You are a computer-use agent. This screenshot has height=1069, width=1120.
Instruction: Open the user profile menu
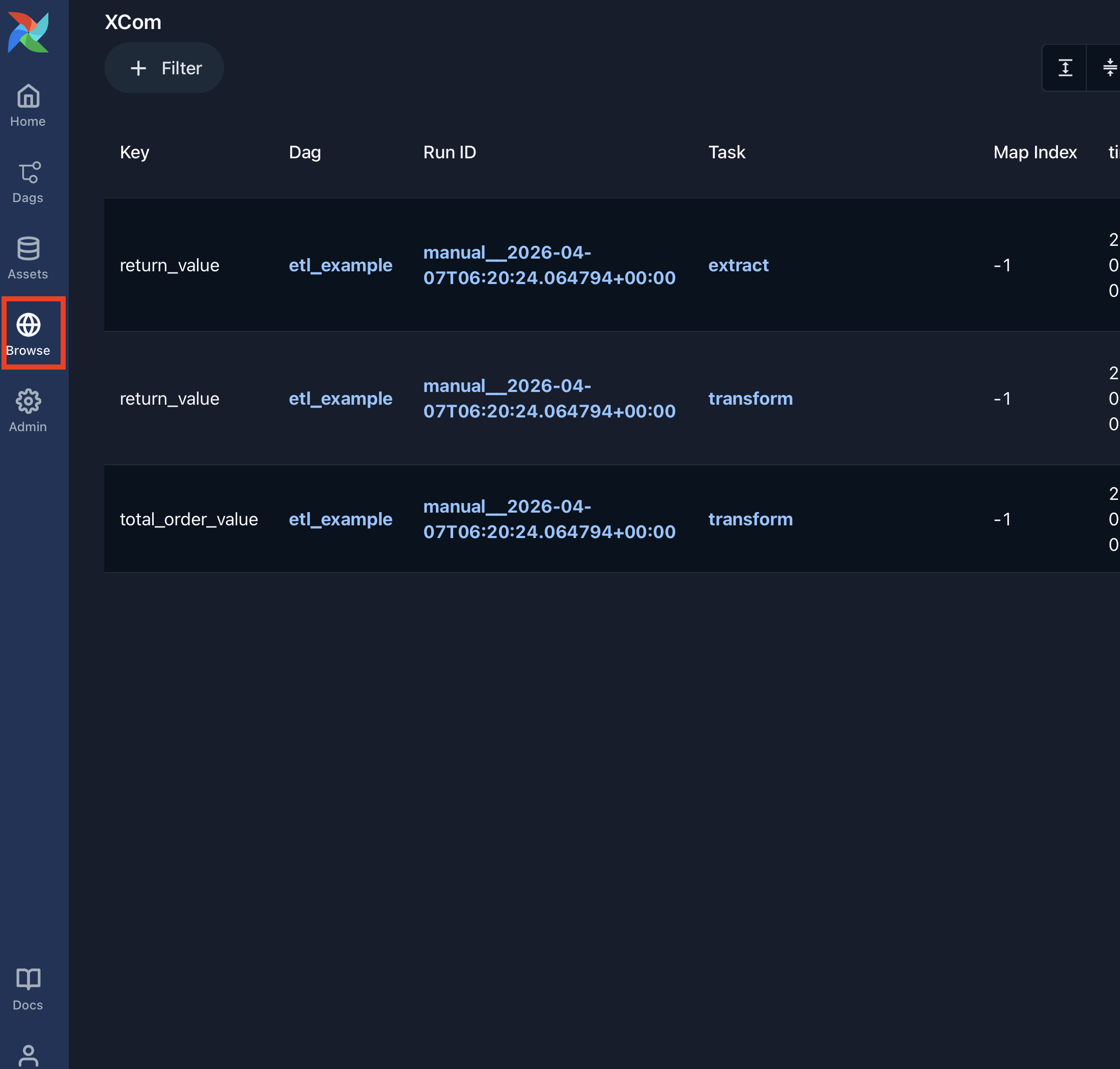(x=28, y=1055)
